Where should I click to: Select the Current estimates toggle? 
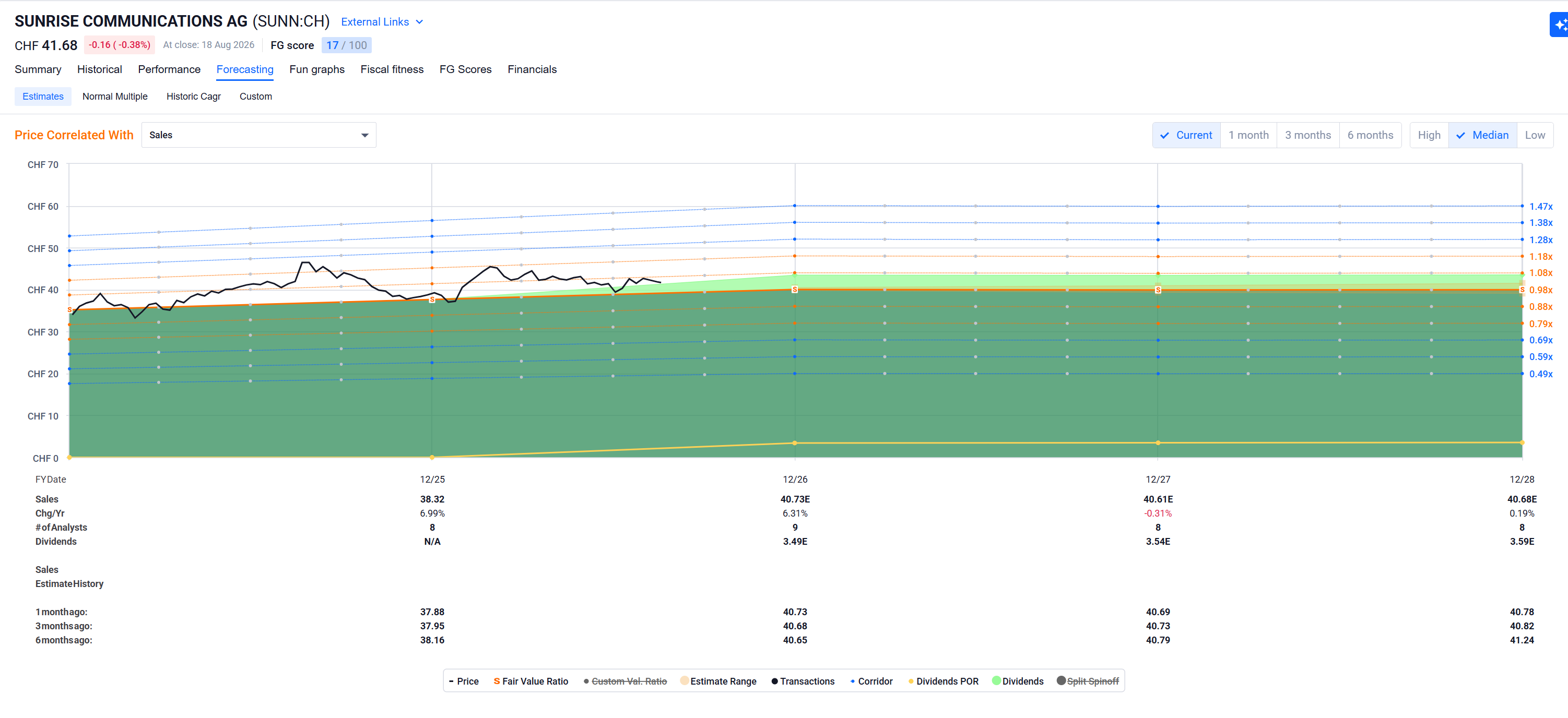click(x=1186, y=135)
